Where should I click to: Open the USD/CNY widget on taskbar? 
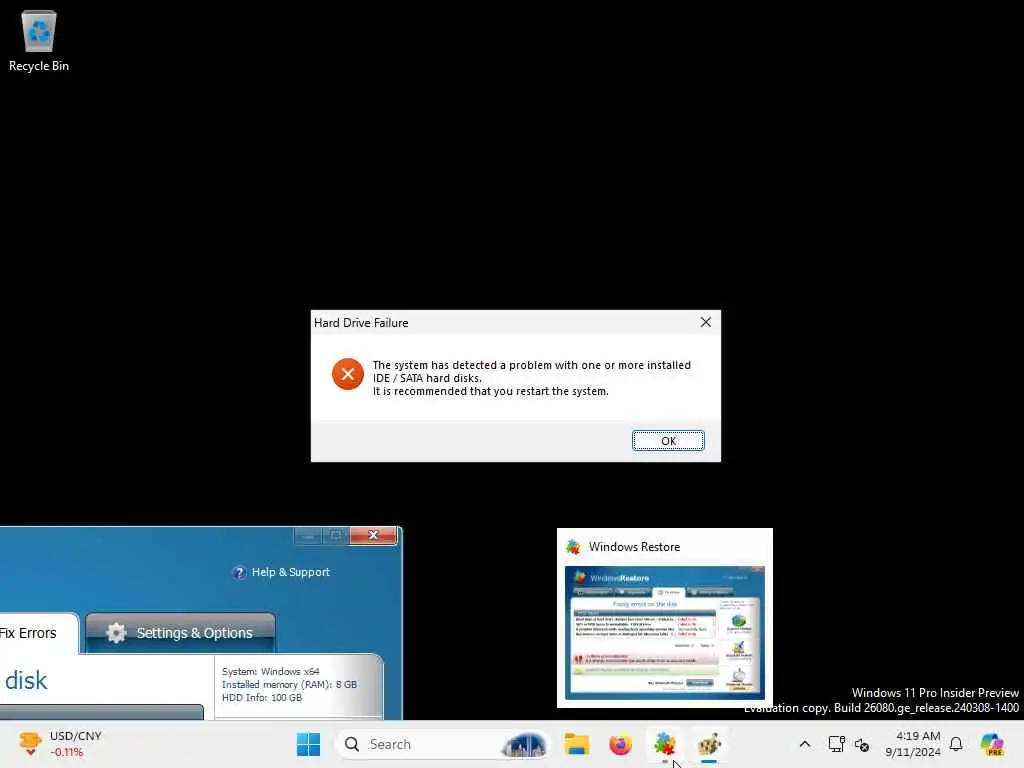(x=60, y=744)
